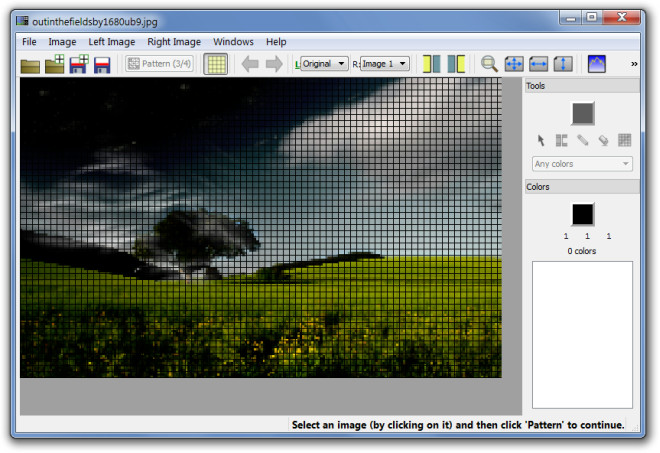Open the Help menu
Screen dimensions: 660x453
click(x=276, y=42)
